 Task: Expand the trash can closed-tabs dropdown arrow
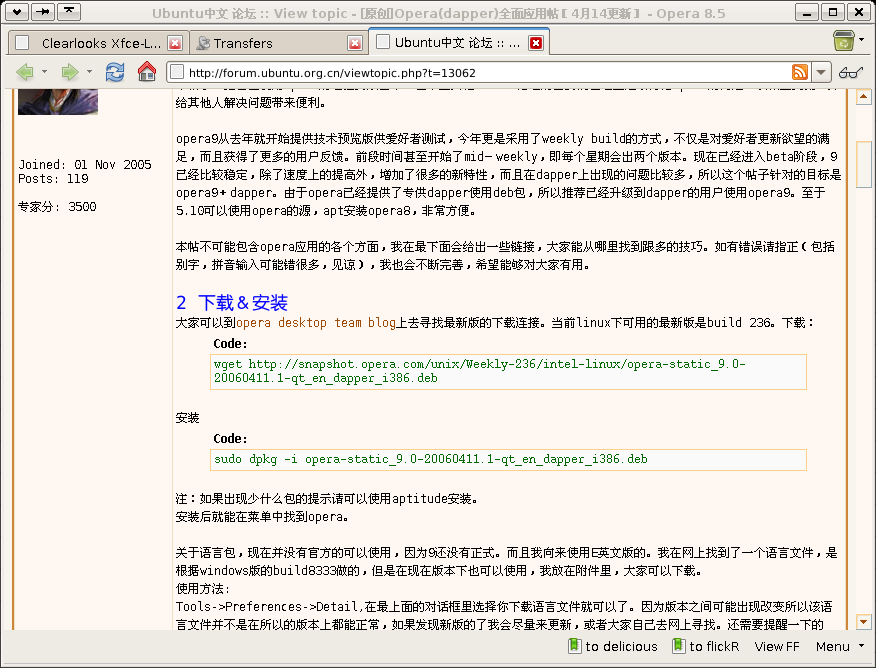[861, 40]
